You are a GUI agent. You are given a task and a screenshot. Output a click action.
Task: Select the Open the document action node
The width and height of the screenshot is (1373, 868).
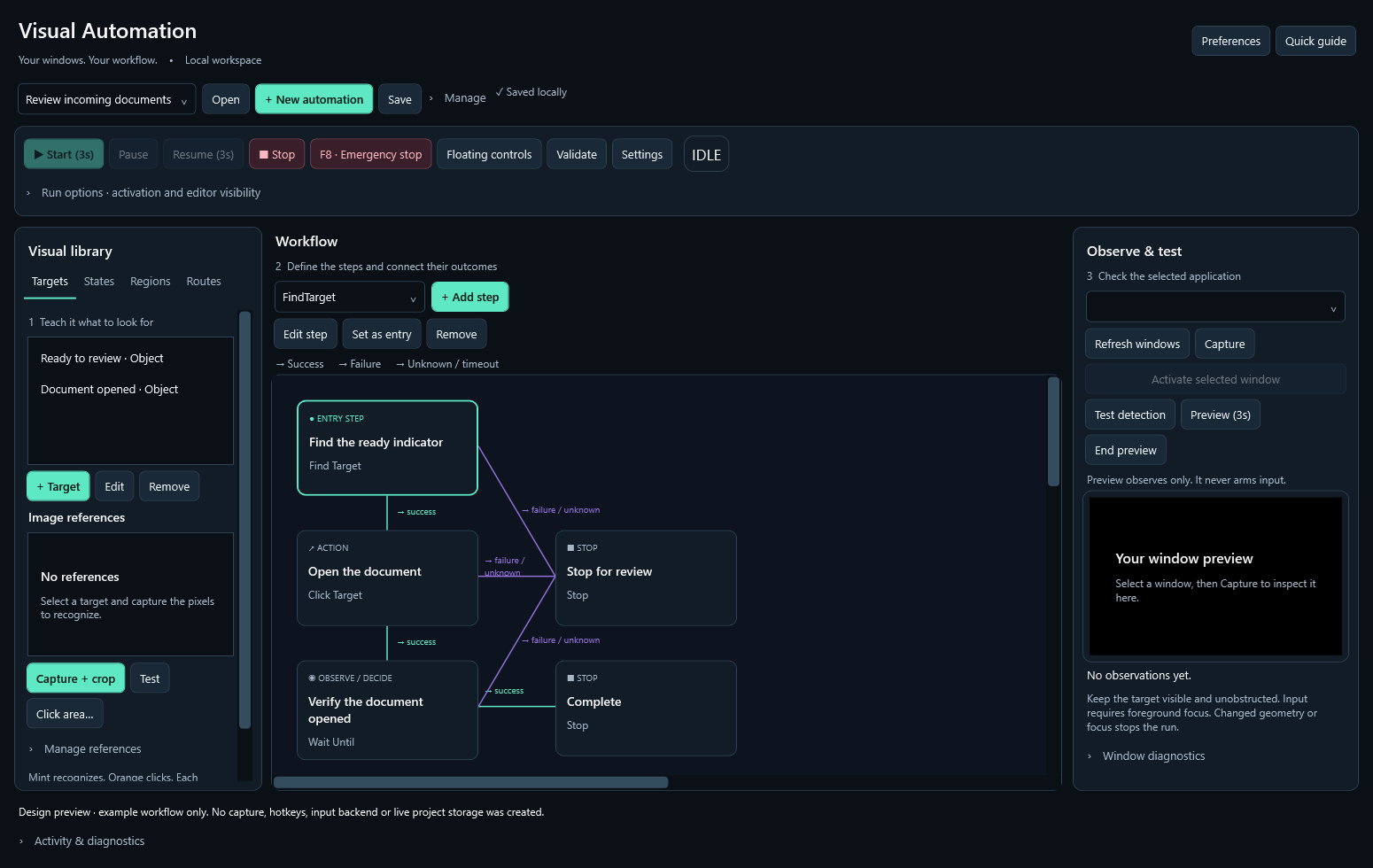click(387, 578)
